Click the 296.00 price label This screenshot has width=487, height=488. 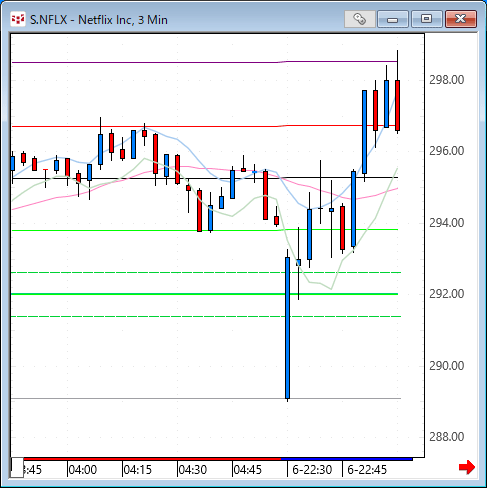[x=446, y=151]
